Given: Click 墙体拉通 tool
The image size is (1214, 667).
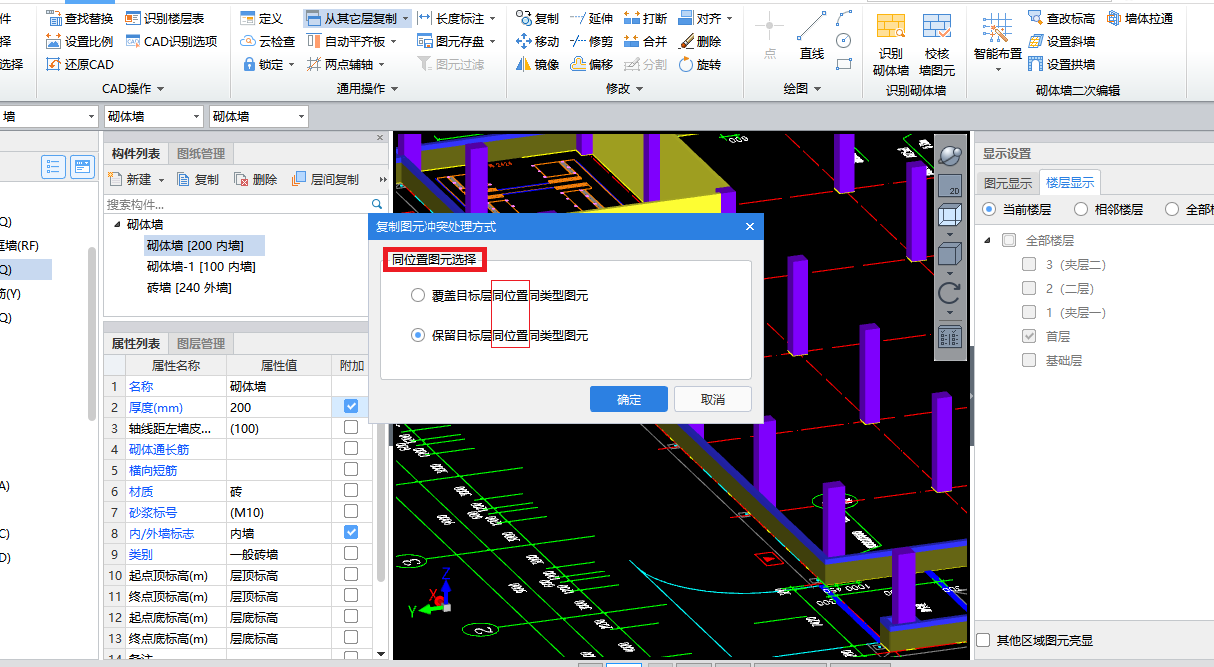Looking at the screenshot, I should coord(1140,18).
